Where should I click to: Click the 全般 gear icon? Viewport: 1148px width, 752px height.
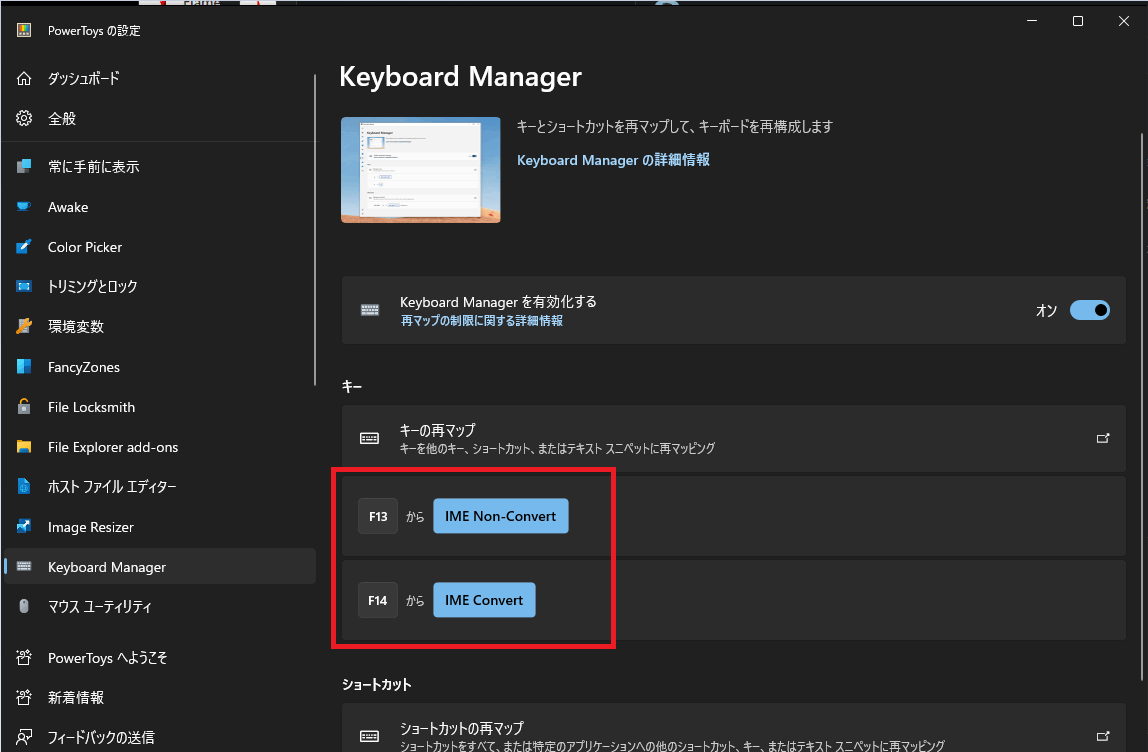click(24, 118)
